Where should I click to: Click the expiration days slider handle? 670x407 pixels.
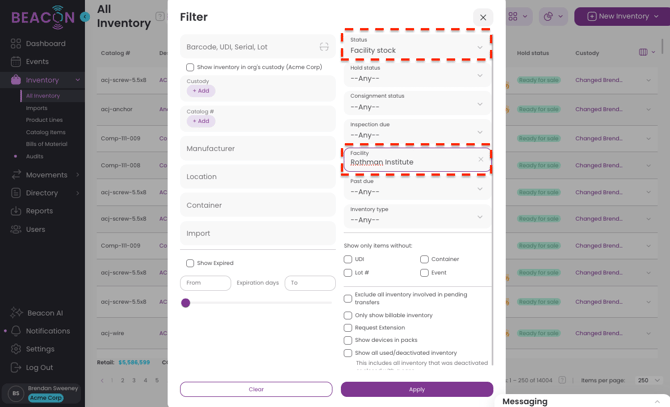[x=185, y=303]
